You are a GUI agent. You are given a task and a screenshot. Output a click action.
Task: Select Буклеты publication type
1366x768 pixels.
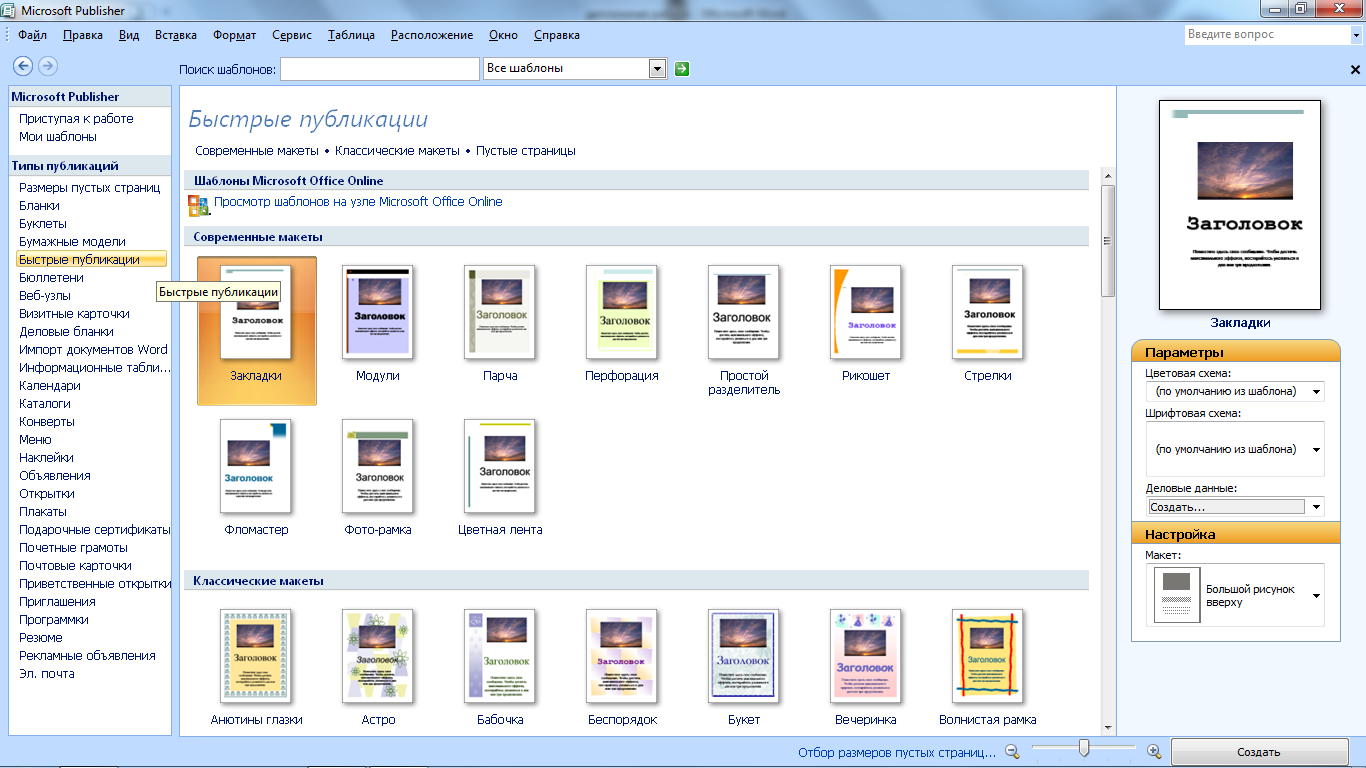click(x=43, y=224)
